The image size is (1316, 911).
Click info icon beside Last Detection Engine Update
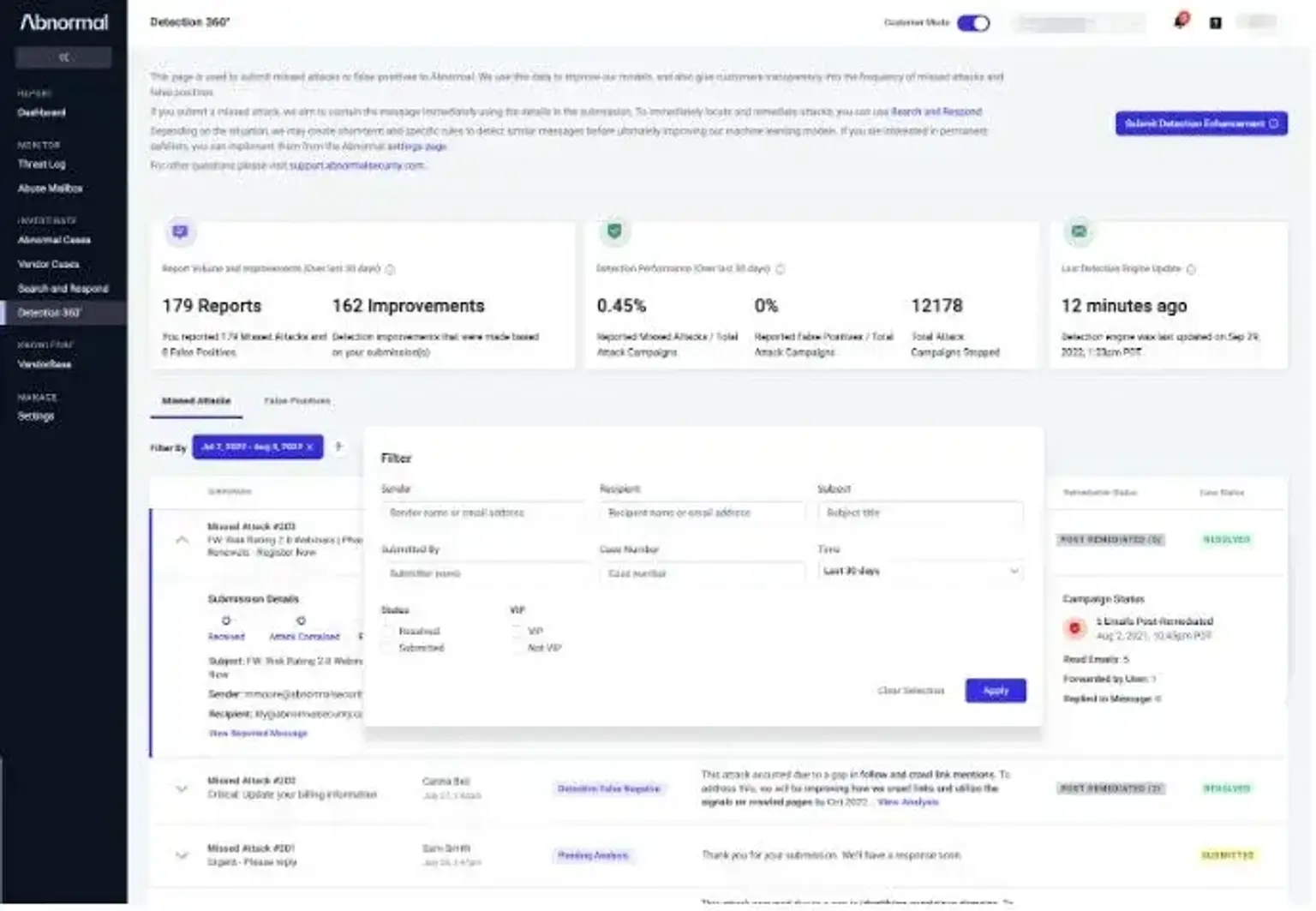point(1191,269)
